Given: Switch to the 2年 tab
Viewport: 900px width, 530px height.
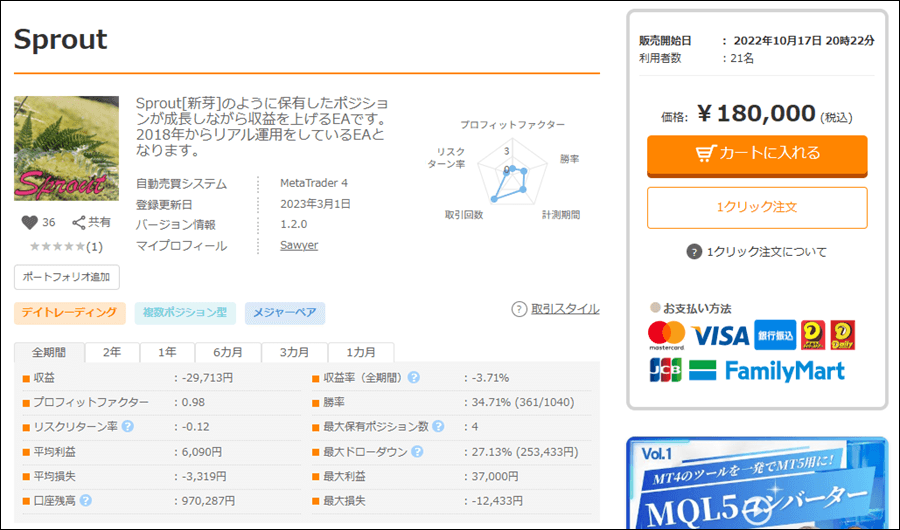Looking at the screenshot, I should click(112, 353).
